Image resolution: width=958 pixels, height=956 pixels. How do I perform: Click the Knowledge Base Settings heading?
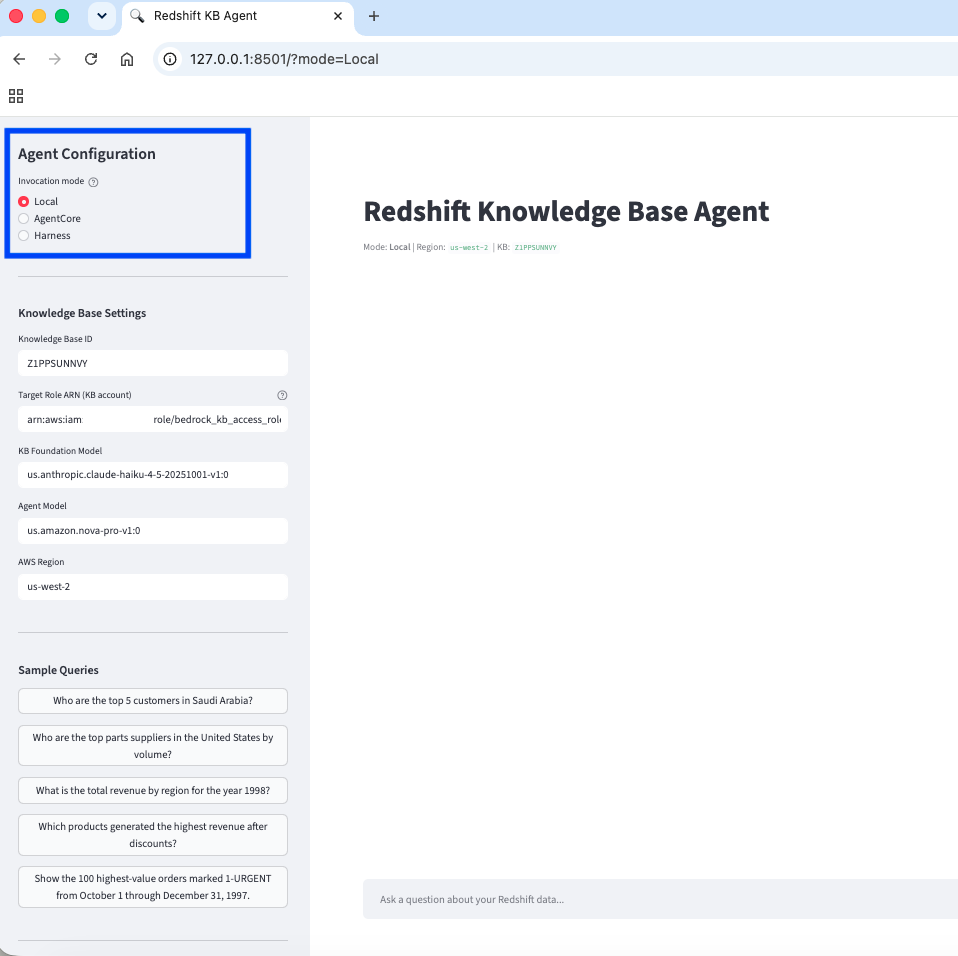click(82, 313)
